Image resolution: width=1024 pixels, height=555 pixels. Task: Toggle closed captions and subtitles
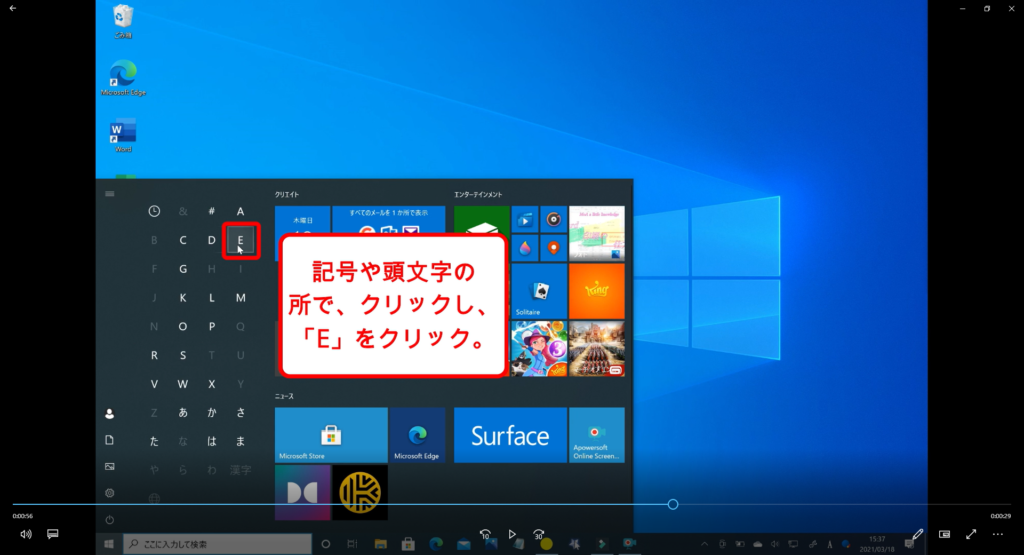[53, 534]
